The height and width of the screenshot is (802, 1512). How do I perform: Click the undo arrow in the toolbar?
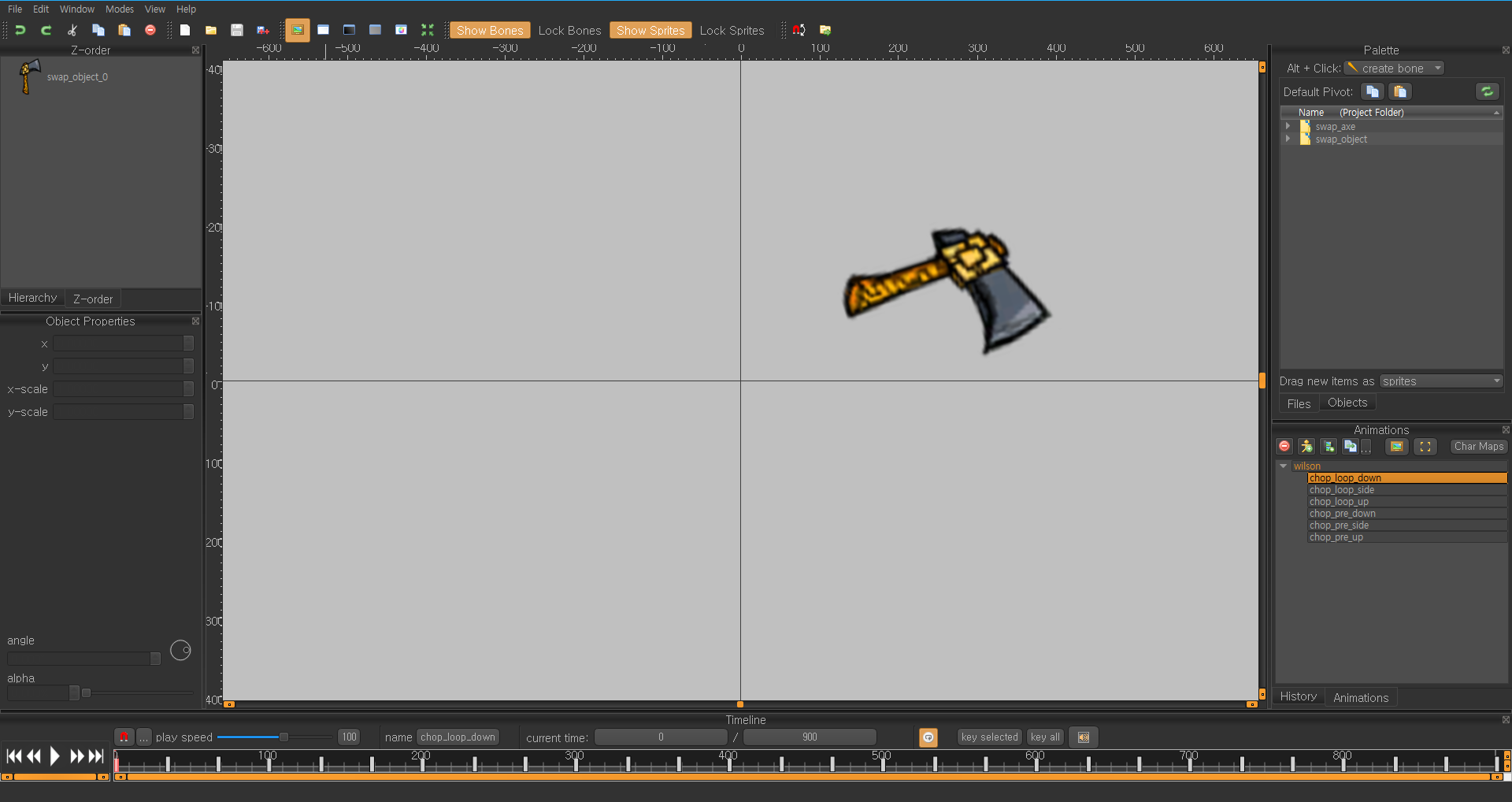click(x=20, y=30)
